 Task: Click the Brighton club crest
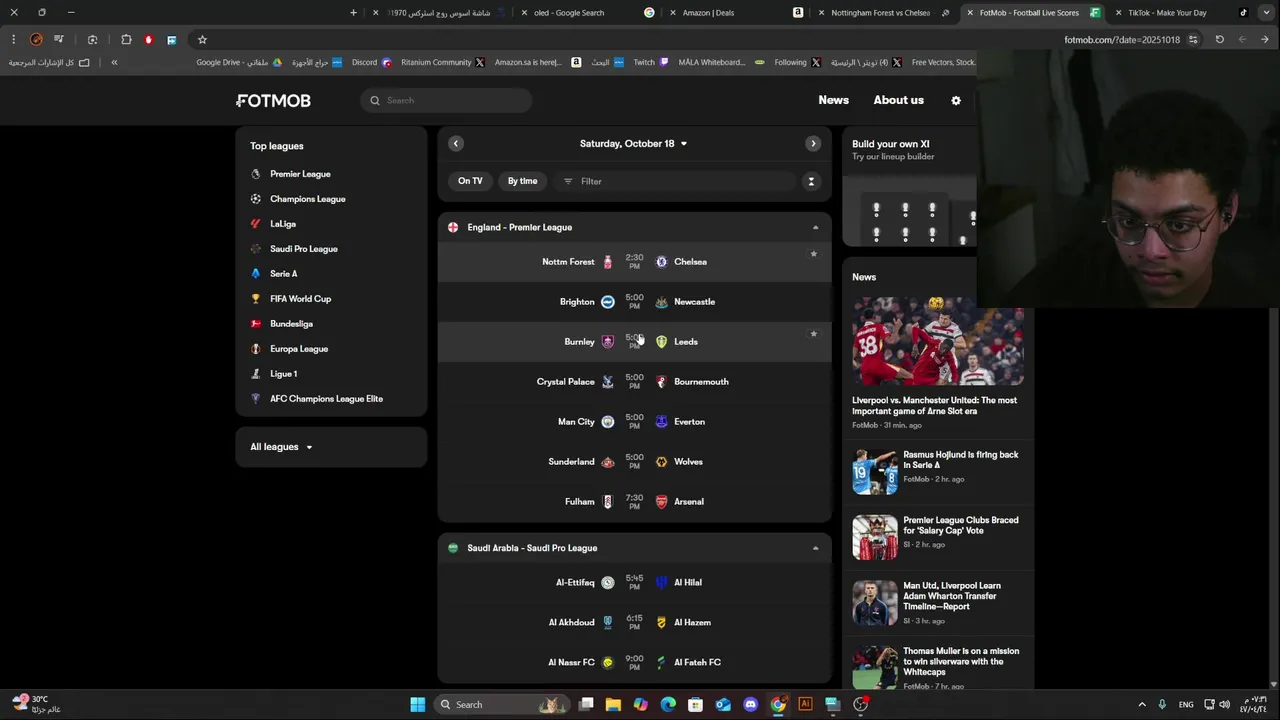pyautogui.click(x=607, y=302)
